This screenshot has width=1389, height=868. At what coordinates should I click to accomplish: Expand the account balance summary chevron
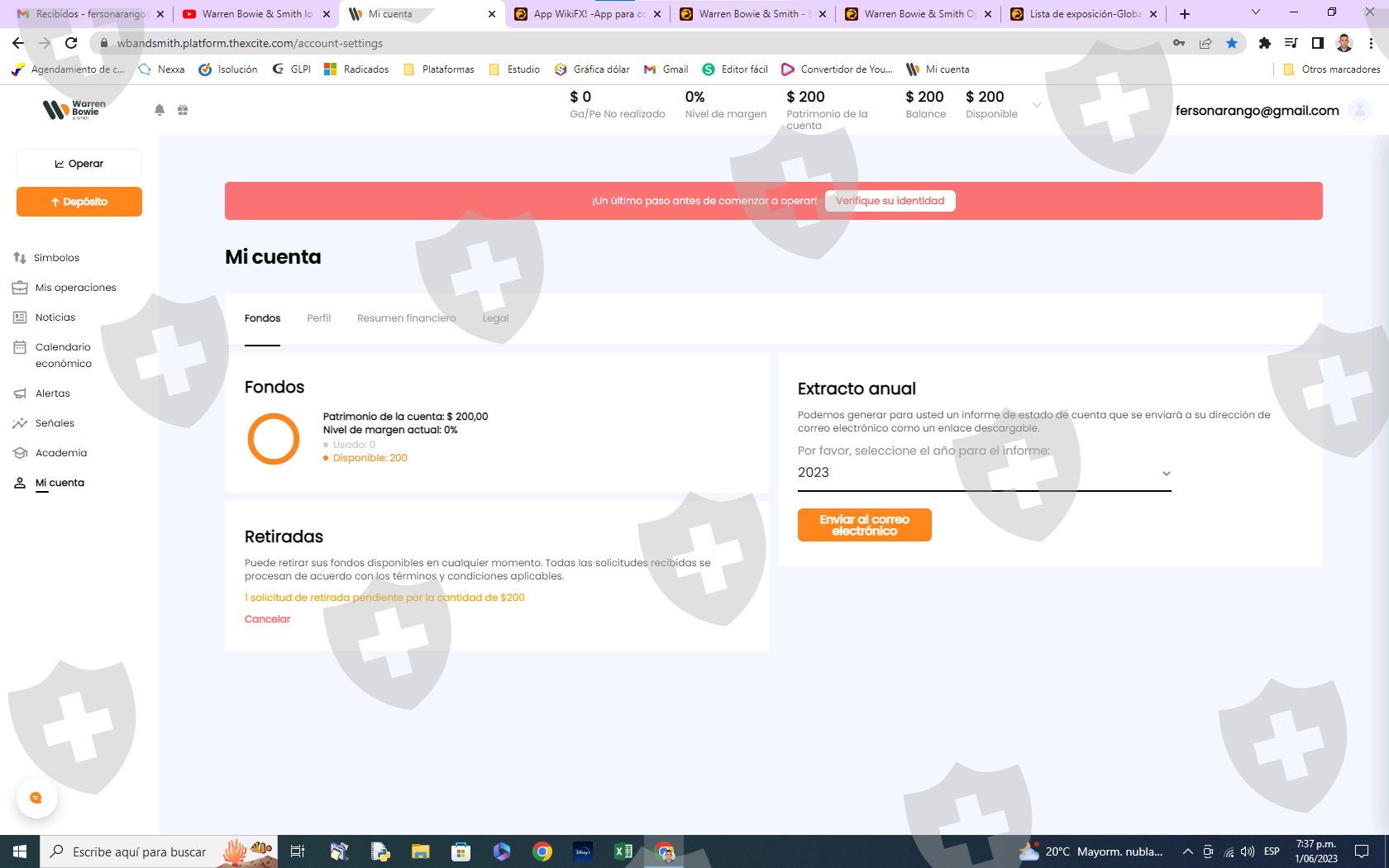click(x=1037, y=105)
